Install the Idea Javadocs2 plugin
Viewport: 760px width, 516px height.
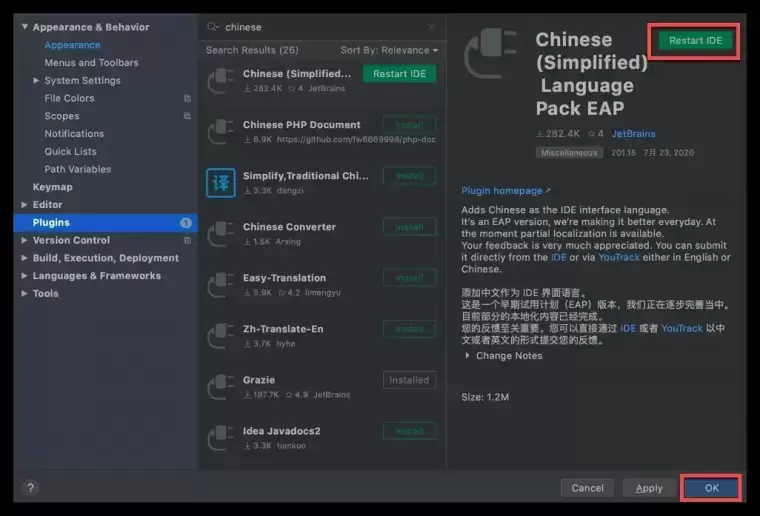tap(409, 432)
